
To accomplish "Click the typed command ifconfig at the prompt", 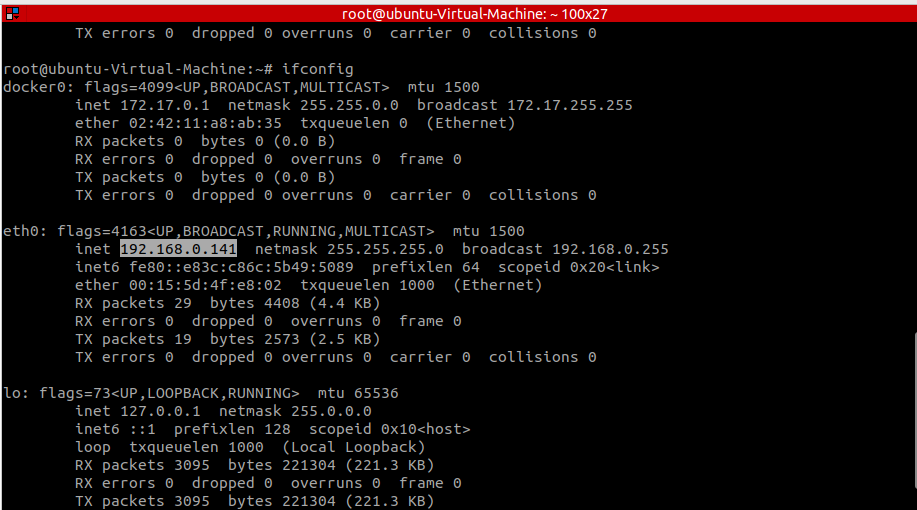I will tap(318, 69).
